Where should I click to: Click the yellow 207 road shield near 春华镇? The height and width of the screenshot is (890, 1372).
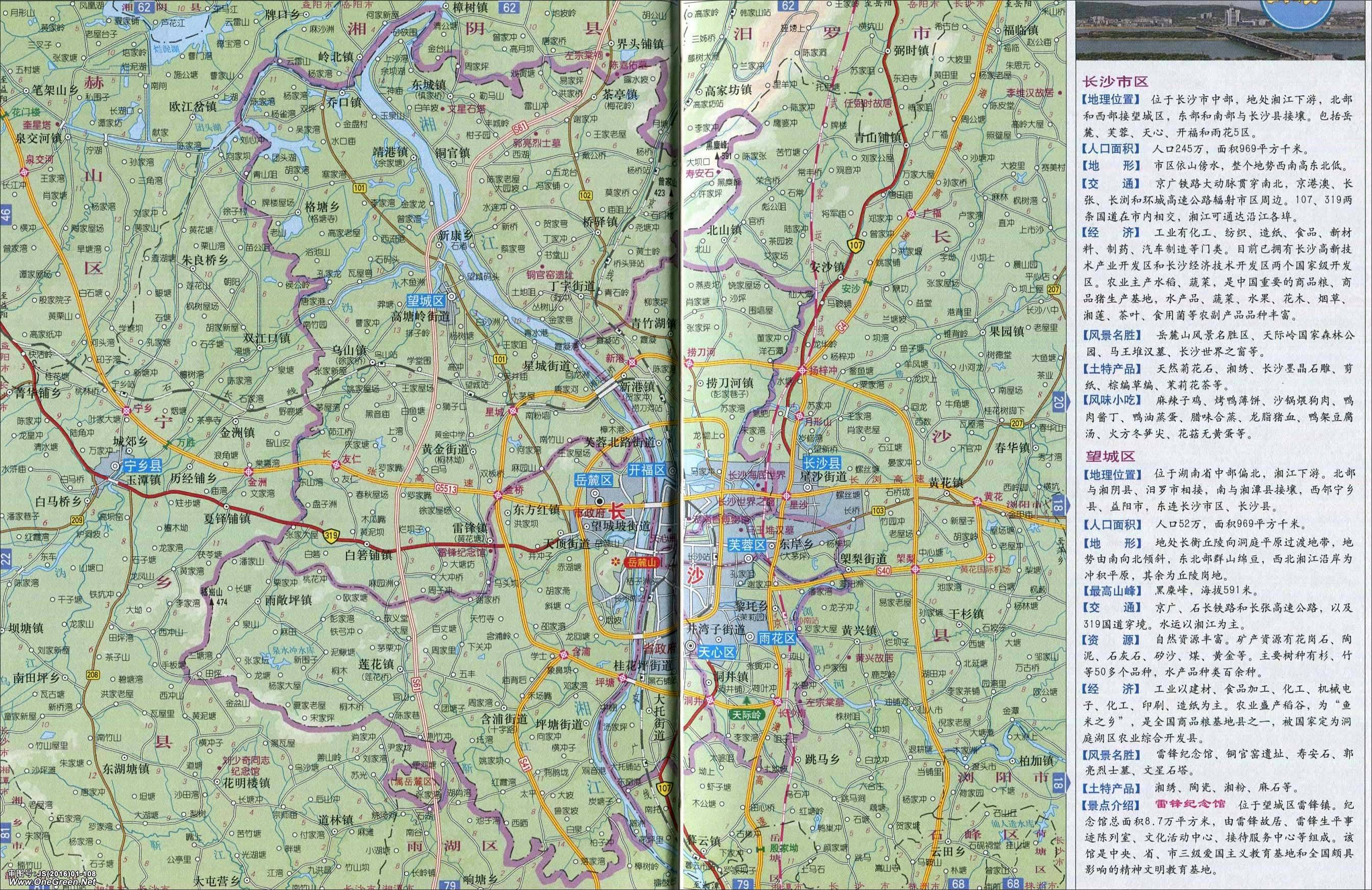(x=1017, y=424)
